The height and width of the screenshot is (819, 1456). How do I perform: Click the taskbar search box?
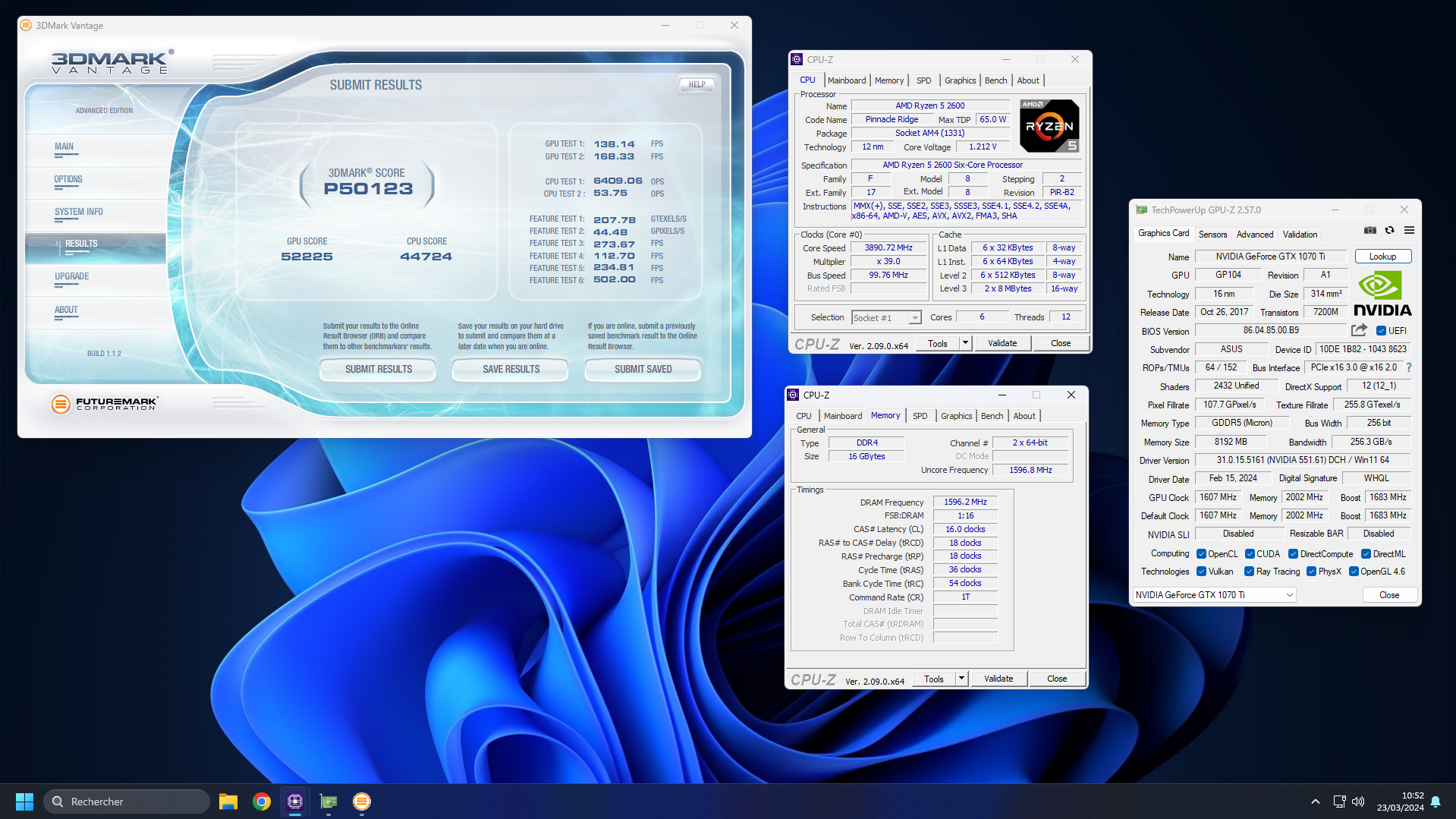coord(127,802)
